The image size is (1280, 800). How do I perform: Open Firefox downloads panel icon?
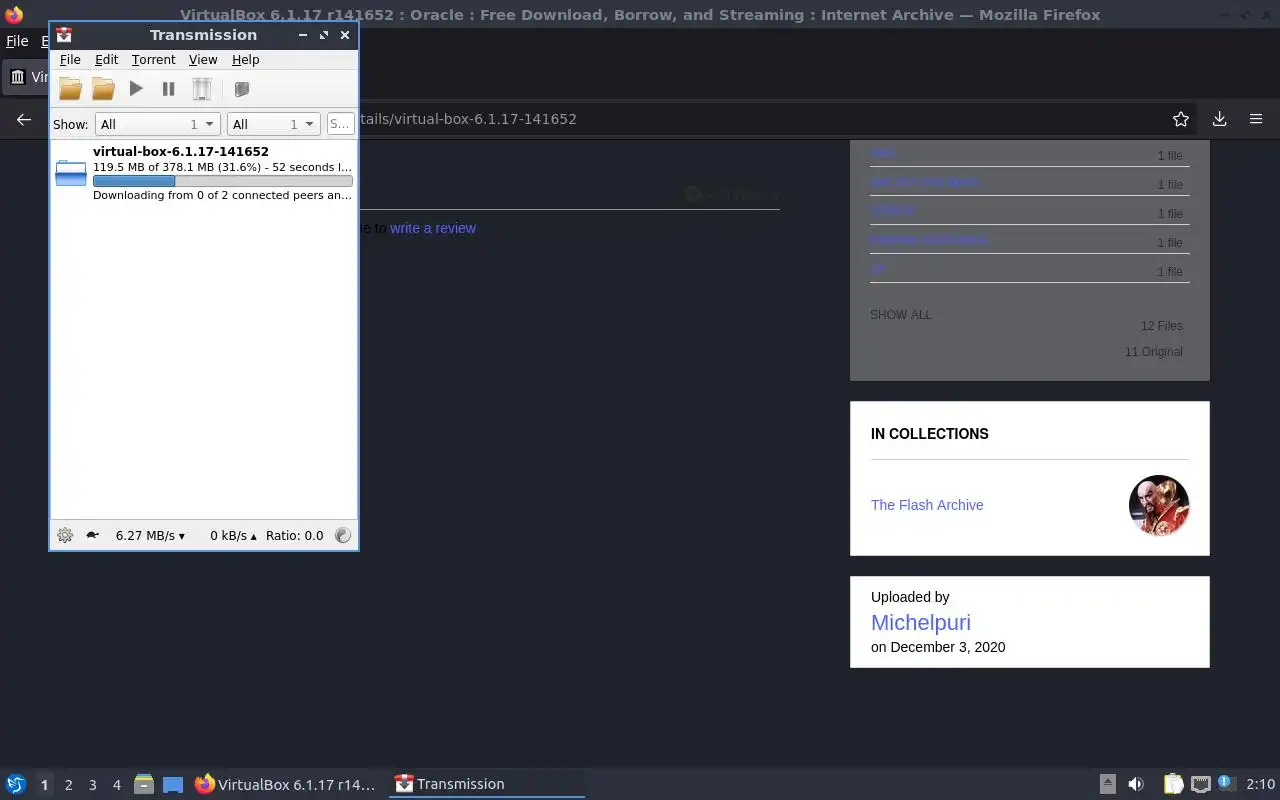1219,119
